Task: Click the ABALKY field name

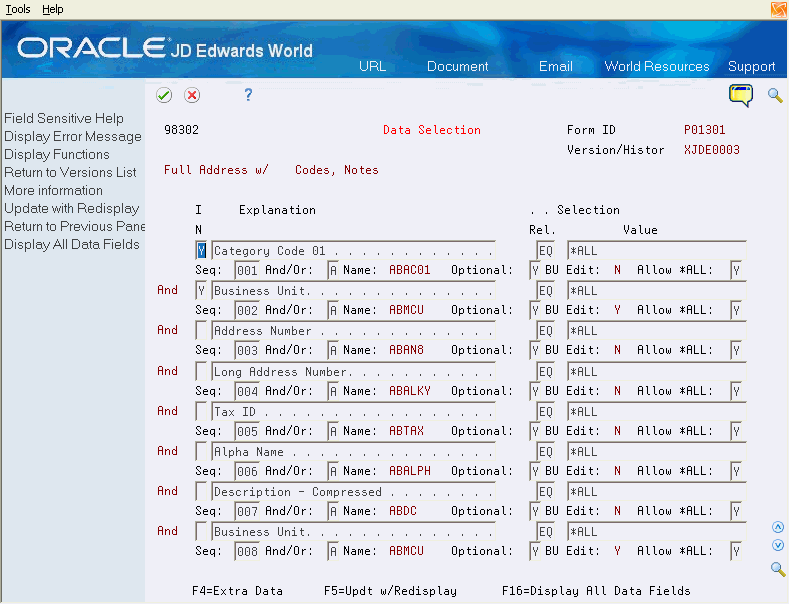Action: (410, 391)
